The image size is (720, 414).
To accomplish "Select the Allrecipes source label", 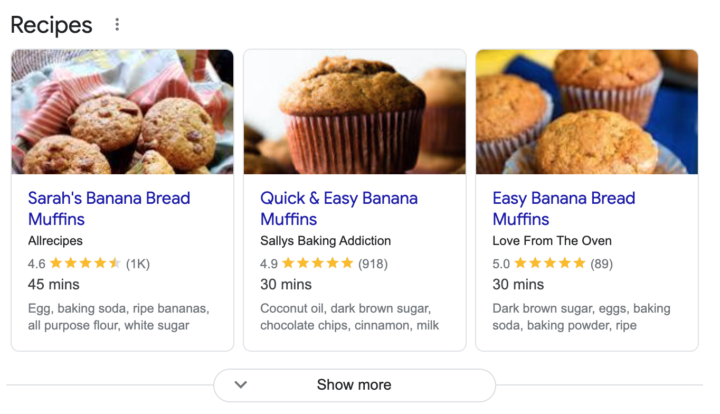I will click(55, 241).
